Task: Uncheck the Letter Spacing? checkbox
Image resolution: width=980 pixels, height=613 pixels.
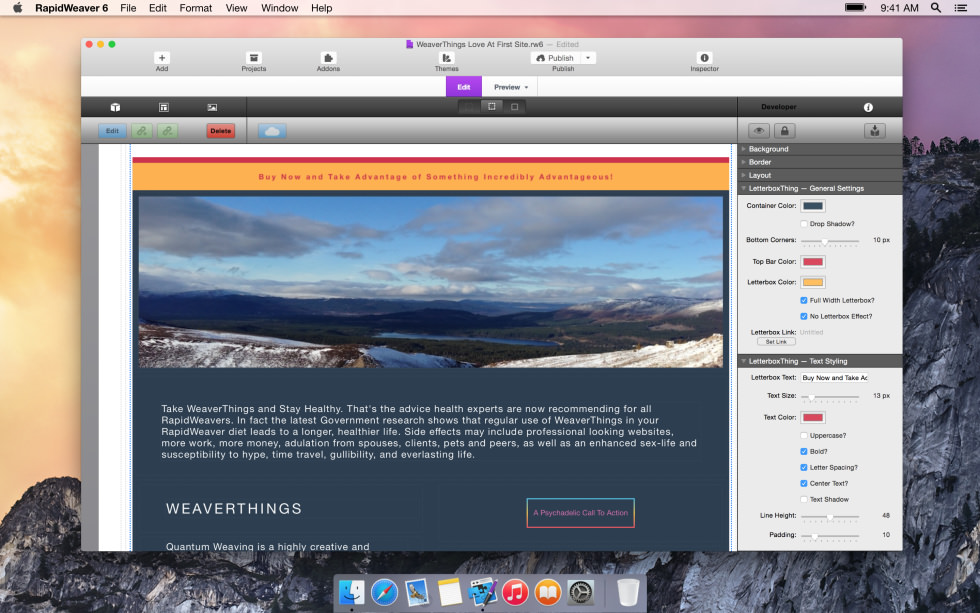Action: (804, 467)
